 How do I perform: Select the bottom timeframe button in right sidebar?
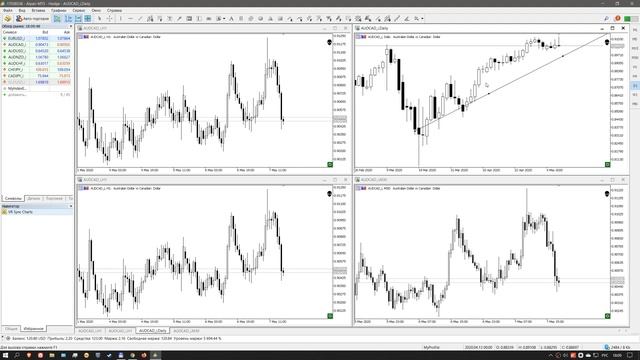pos(635,104)
